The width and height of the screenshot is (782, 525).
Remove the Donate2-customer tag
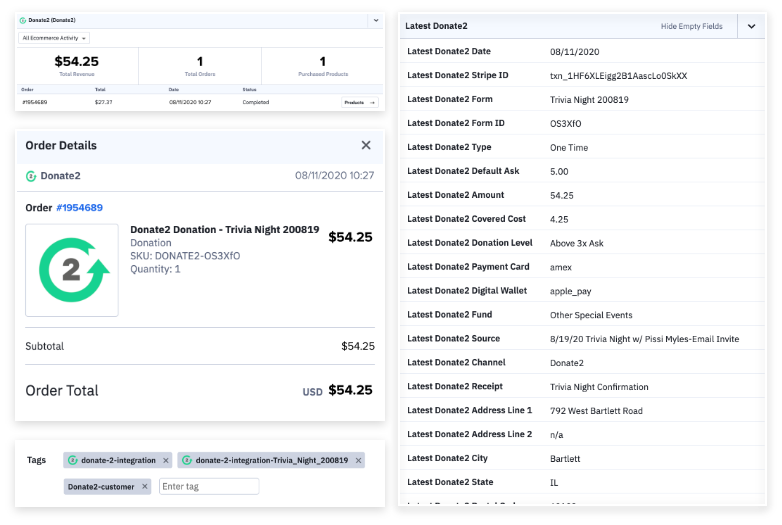(x=145, y=486)
